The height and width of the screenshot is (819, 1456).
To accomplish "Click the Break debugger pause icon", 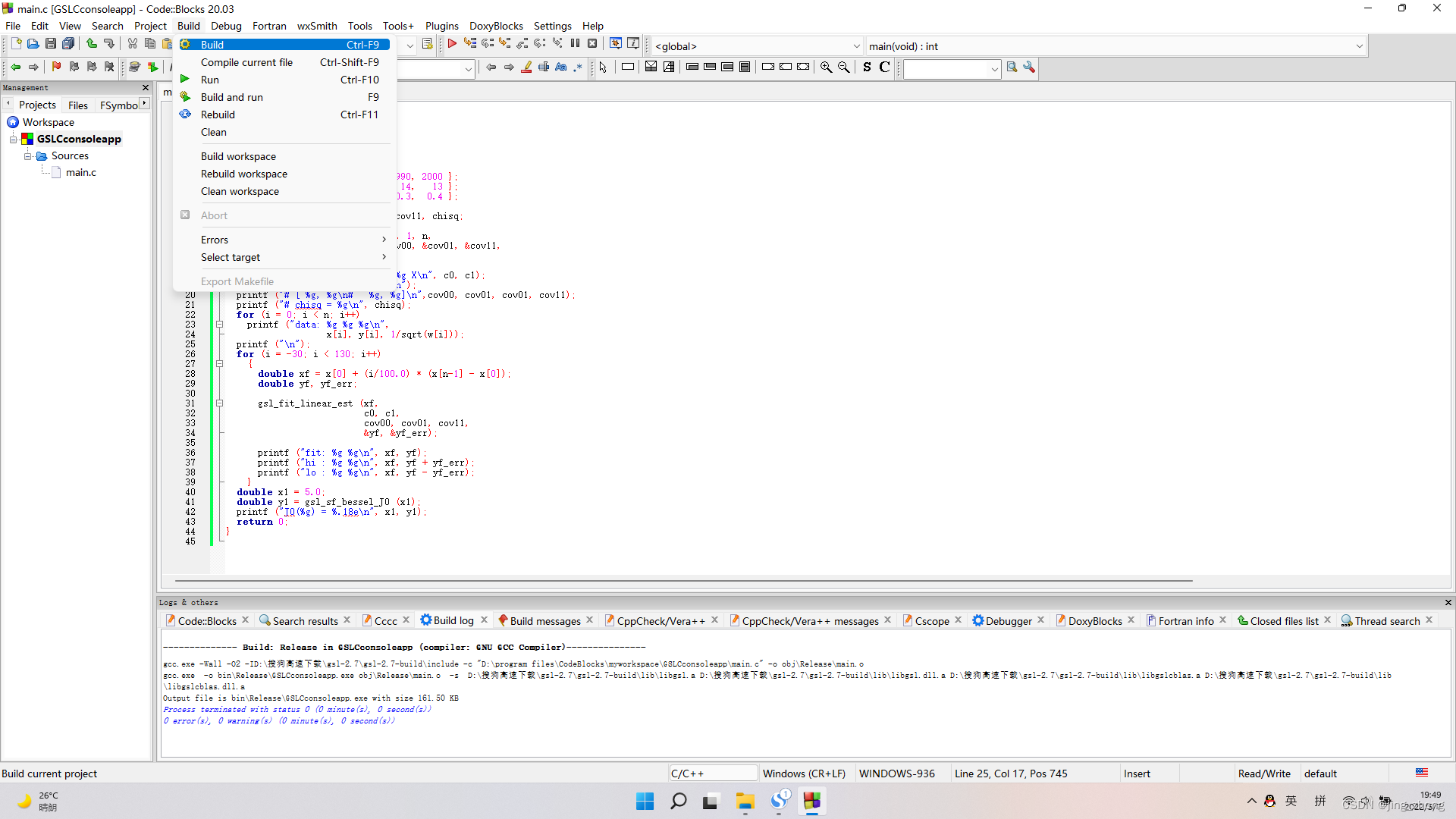I will pos(575,44).
